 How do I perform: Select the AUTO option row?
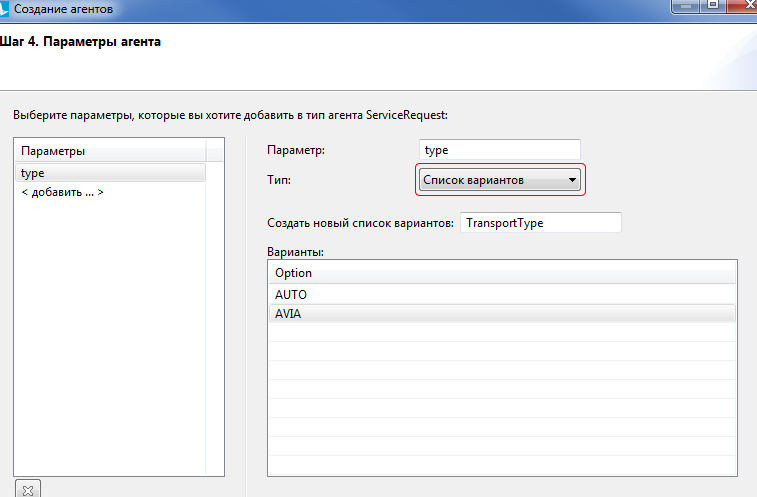tap(502, 295)
